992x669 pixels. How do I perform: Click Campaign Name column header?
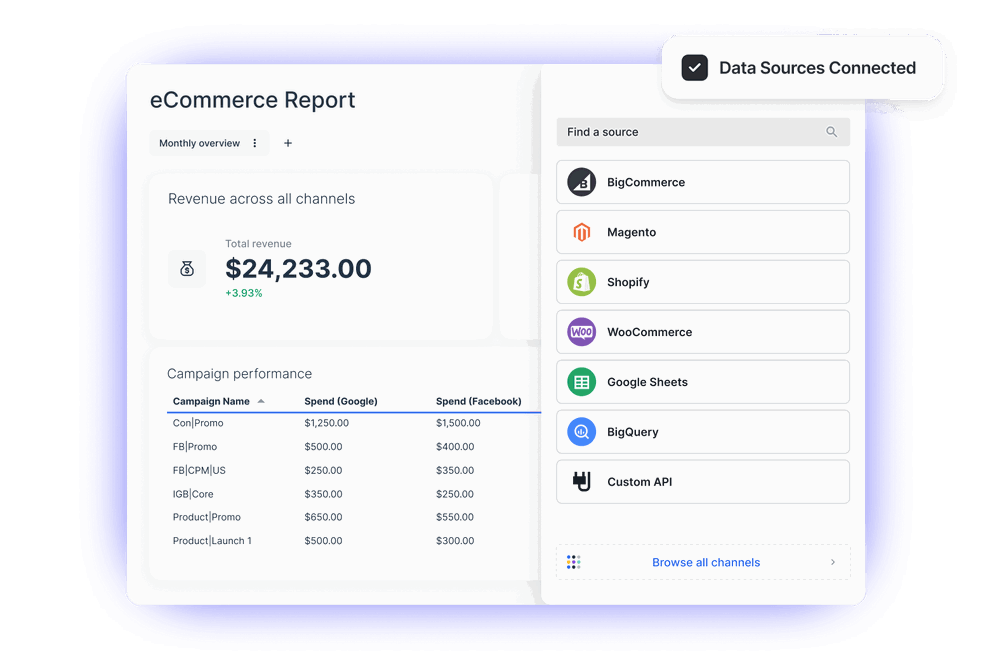[x=211, y=401]
